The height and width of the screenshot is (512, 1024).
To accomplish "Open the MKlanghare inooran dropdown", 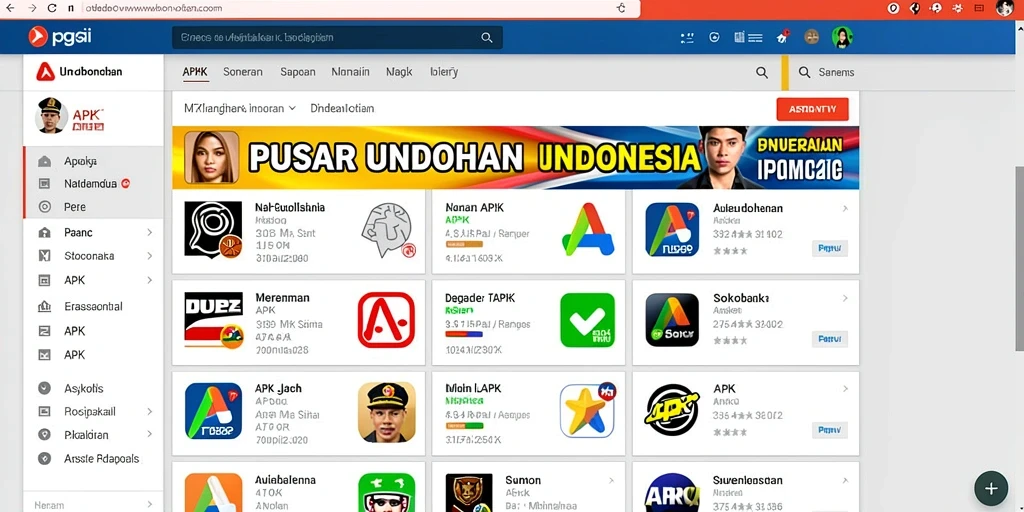I will pos(240,108).
